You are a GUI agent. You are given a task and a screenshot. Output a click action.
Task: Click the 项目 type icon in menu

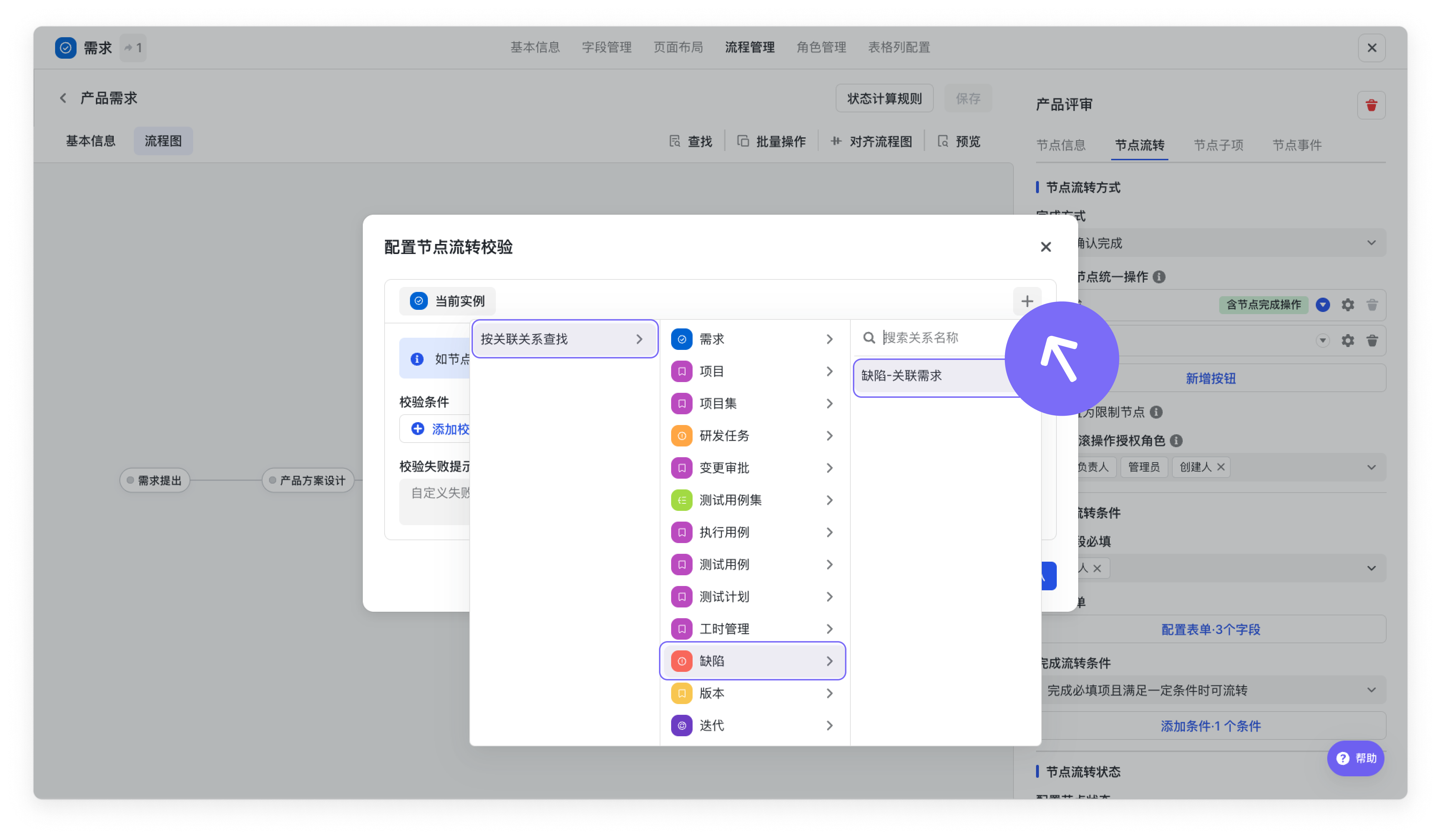point(682,372)
